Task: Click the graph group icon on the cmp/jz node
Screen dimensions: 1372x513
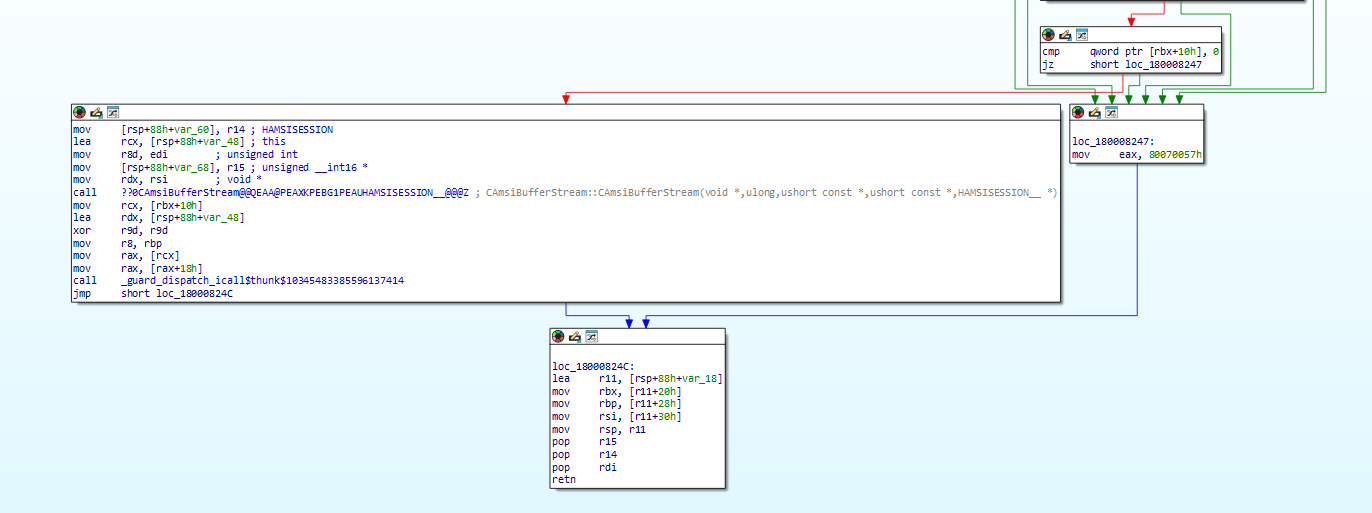Action: [1081, 35]
